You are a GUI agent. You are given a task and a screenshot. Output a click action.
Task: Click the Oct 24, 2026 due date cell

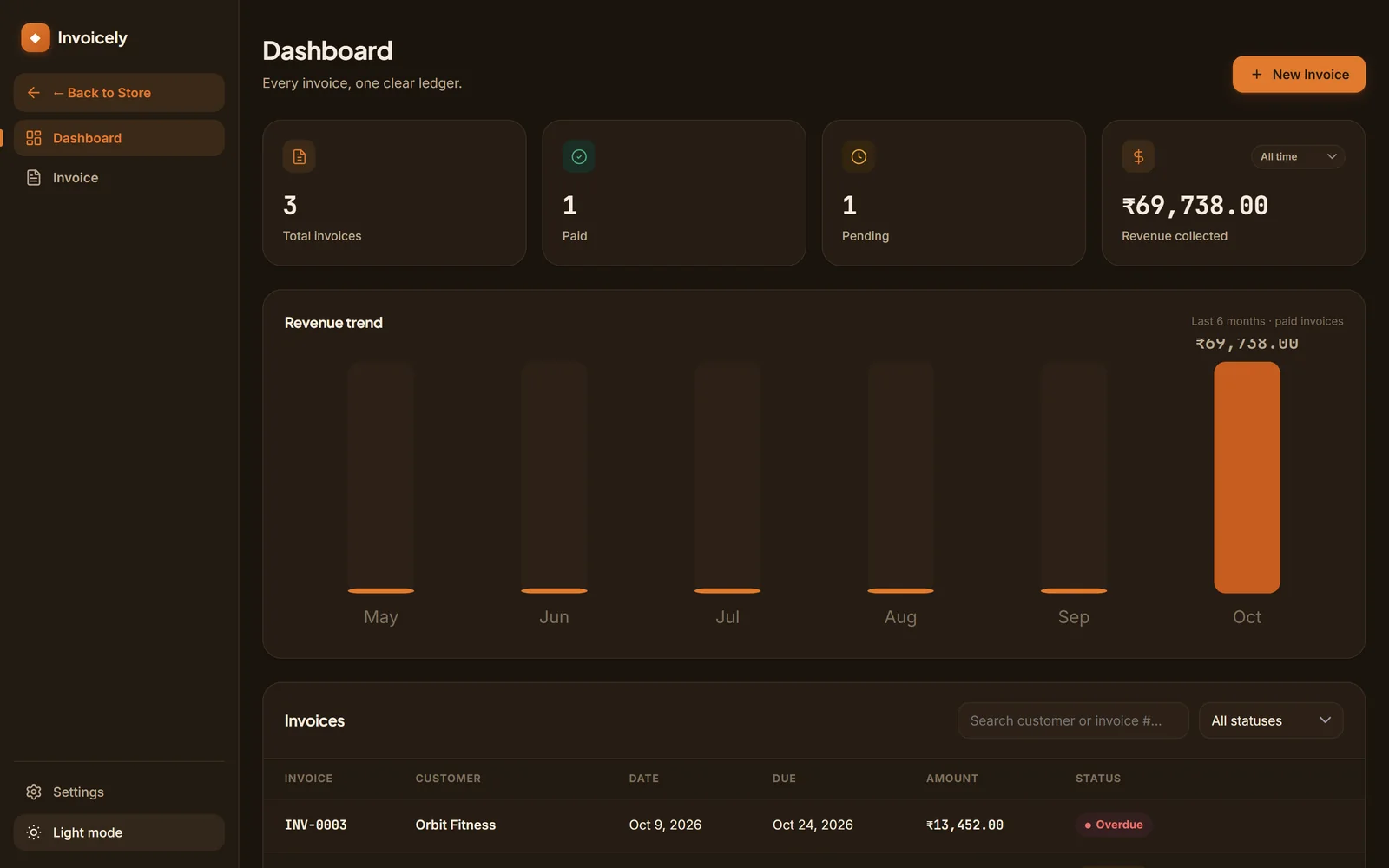point(813,825)
